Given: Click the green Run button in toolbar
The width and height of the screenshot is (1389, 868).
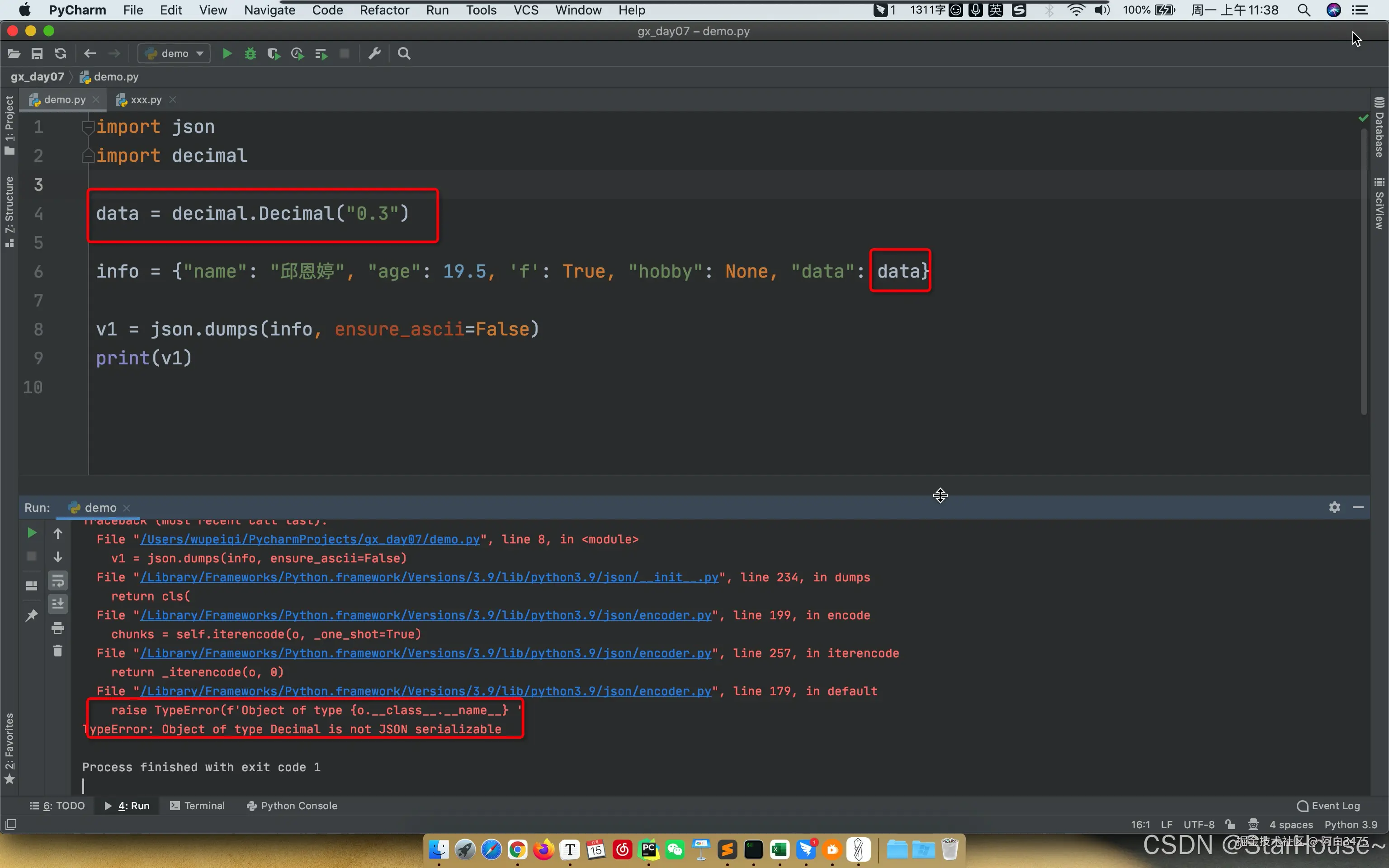Looking at the screenshot, I should (x=227, y=53).
